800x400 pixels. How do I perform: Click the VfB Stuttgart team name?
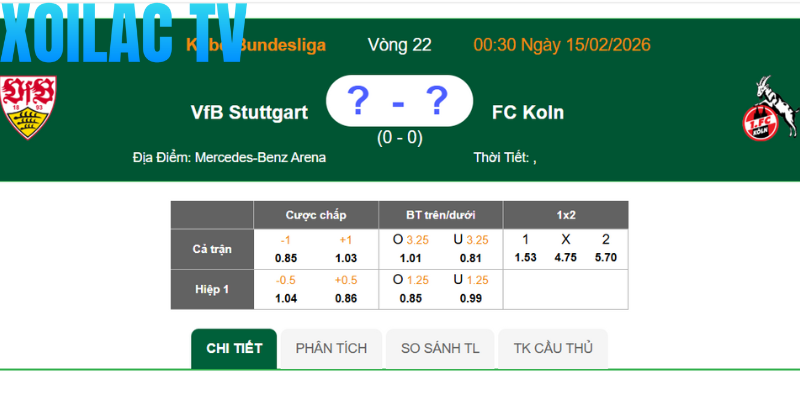point(249,112)
